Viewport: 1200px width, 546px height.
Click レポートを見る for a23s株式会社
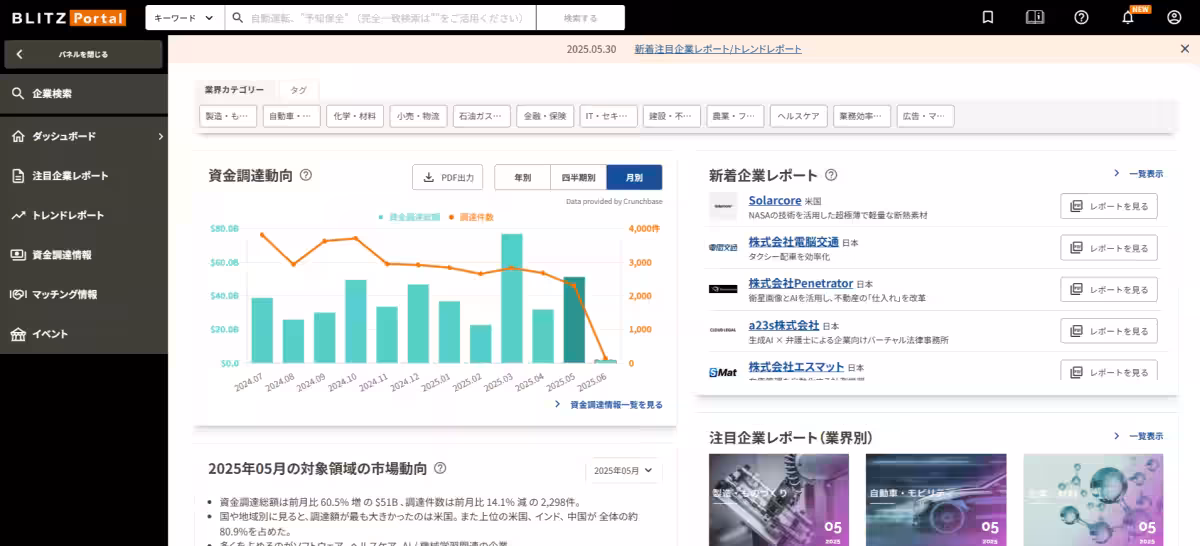[1109, 331]
